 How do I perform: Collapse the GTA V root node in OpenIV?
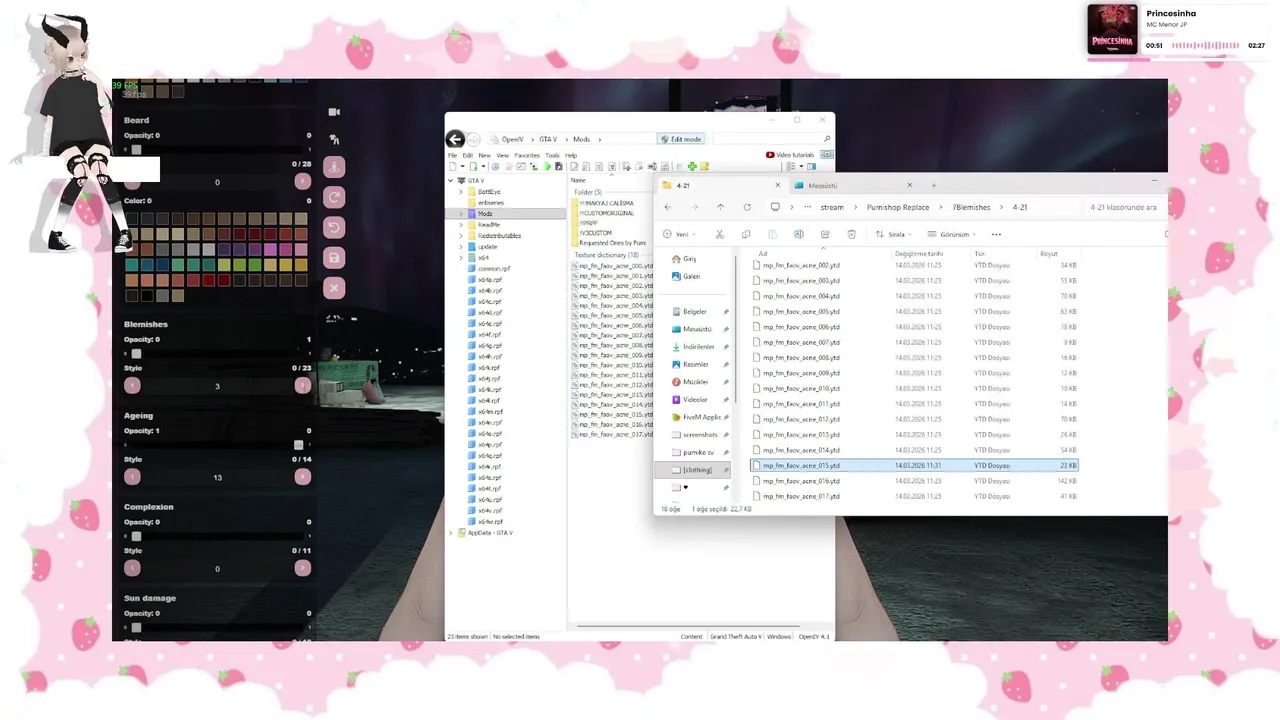(x=450, y=180)
